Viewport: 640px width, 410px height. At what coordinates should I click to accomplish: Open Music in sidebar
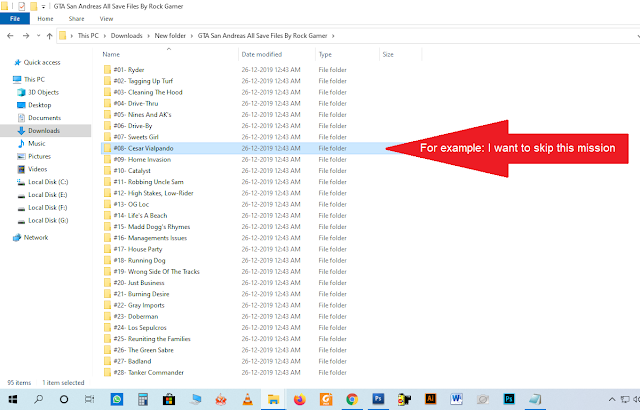pos(37,144)
